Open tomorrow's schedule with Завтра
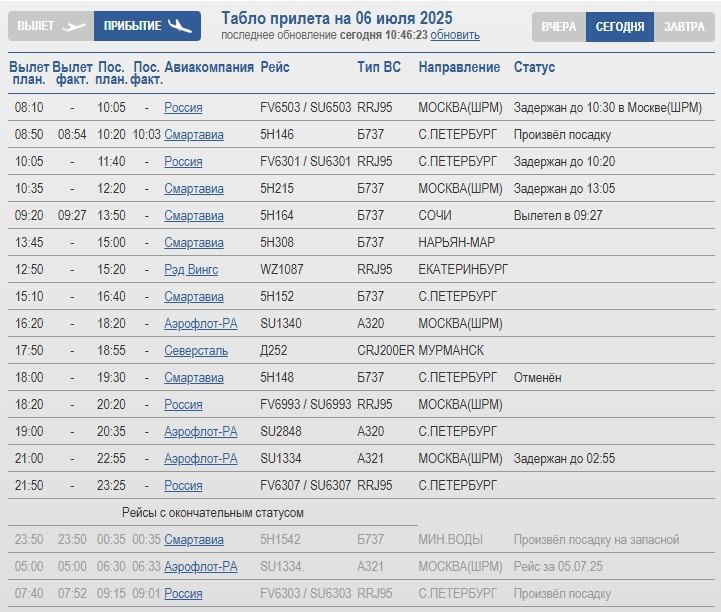Image resolution: width=721 pixels, height=612 pixels. click(x=684, y=27)
